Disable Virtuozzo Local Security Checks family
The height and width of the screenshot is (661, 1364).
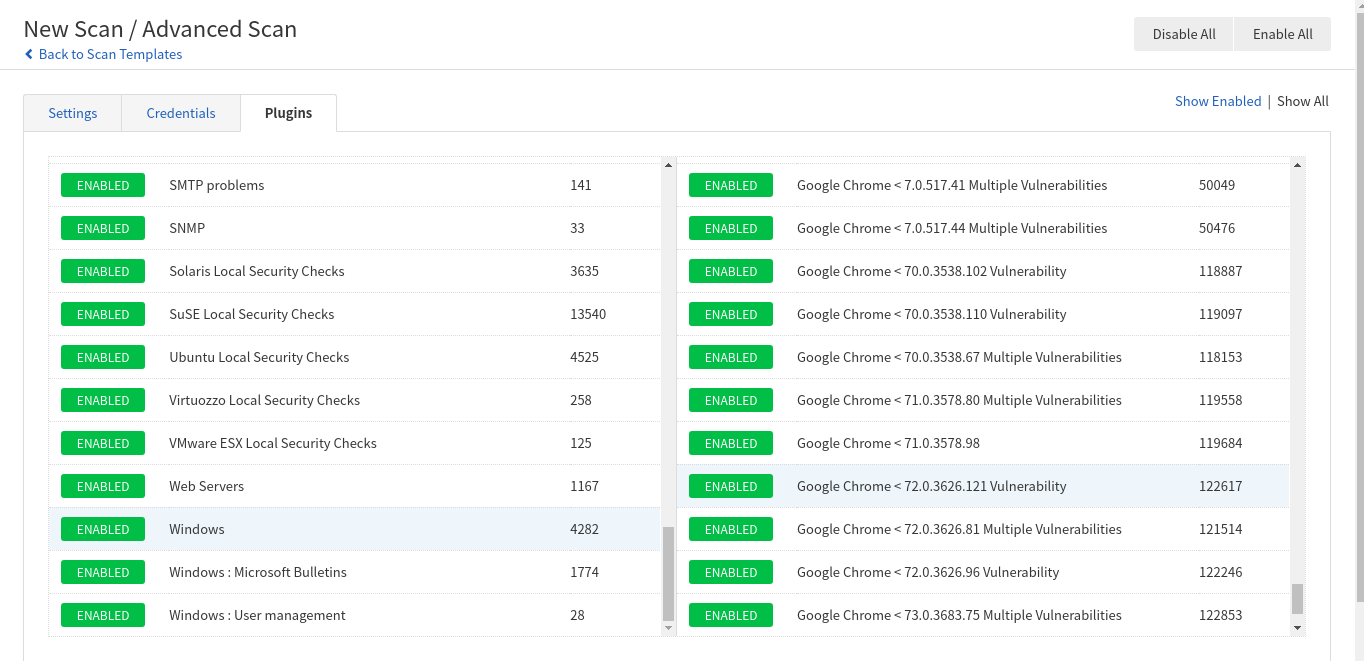(x=103, y=400)
